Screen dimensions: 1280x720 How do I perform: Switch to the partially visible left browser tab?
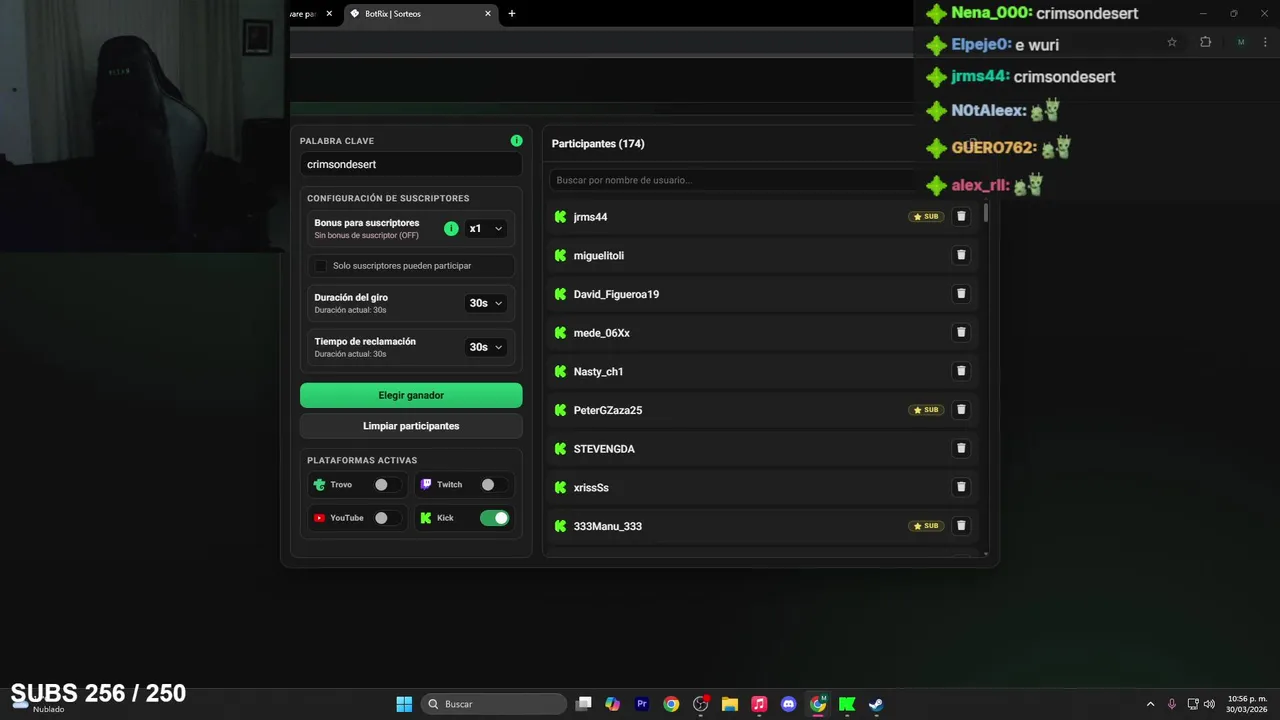315,14
